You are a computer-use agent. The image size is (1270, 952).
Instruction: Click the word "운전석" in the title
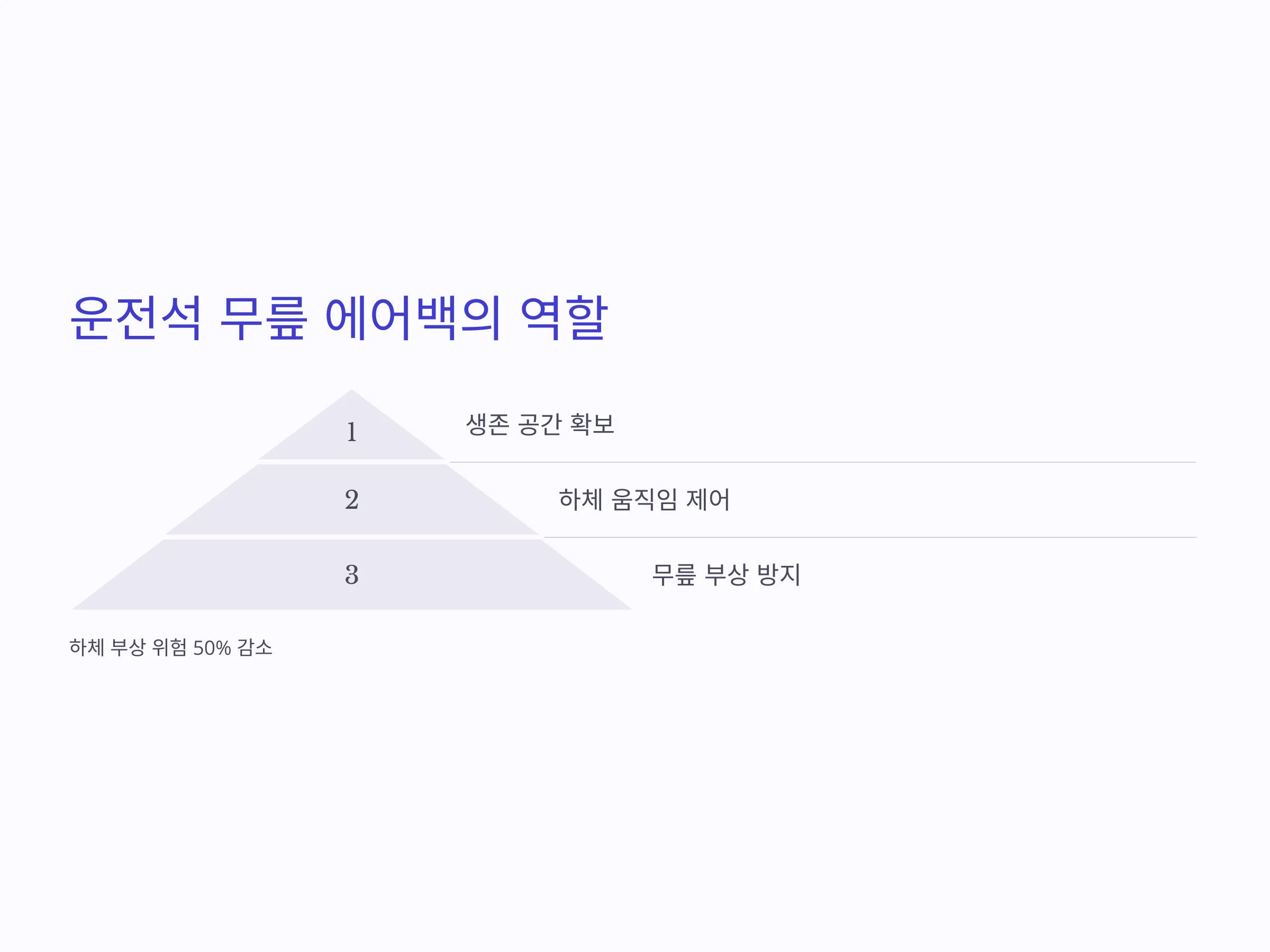click(136, 318)
